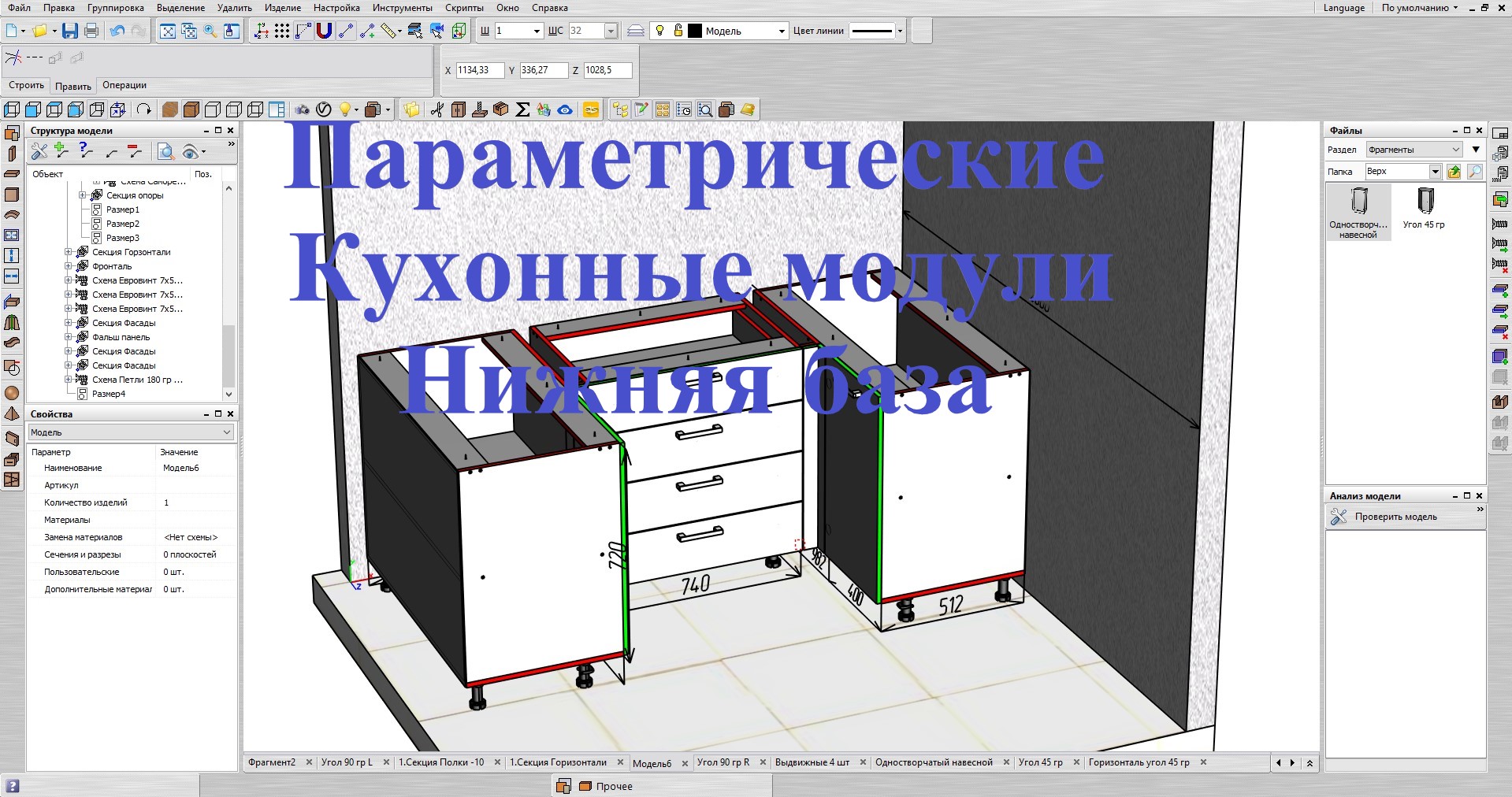Toggle the lightbulb lighting icon

pos(346,109)
